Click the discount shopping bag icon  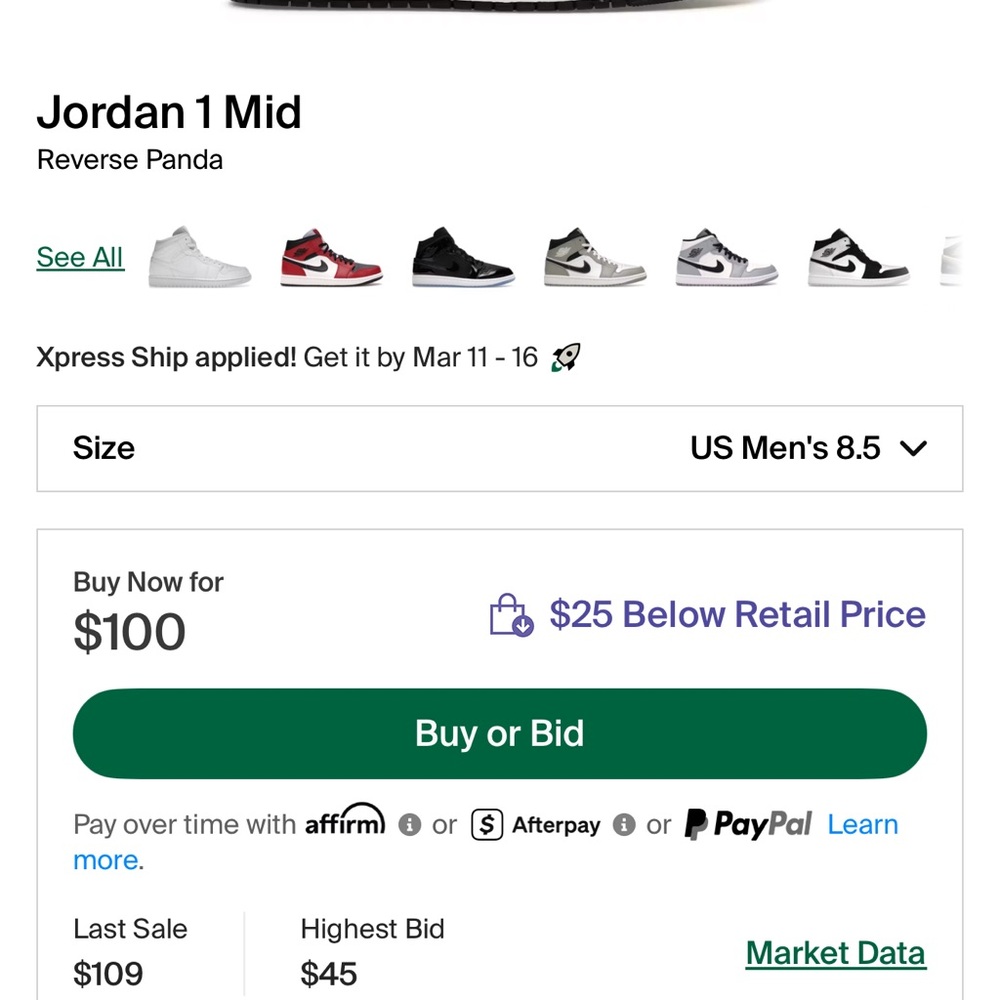(510, 615)
